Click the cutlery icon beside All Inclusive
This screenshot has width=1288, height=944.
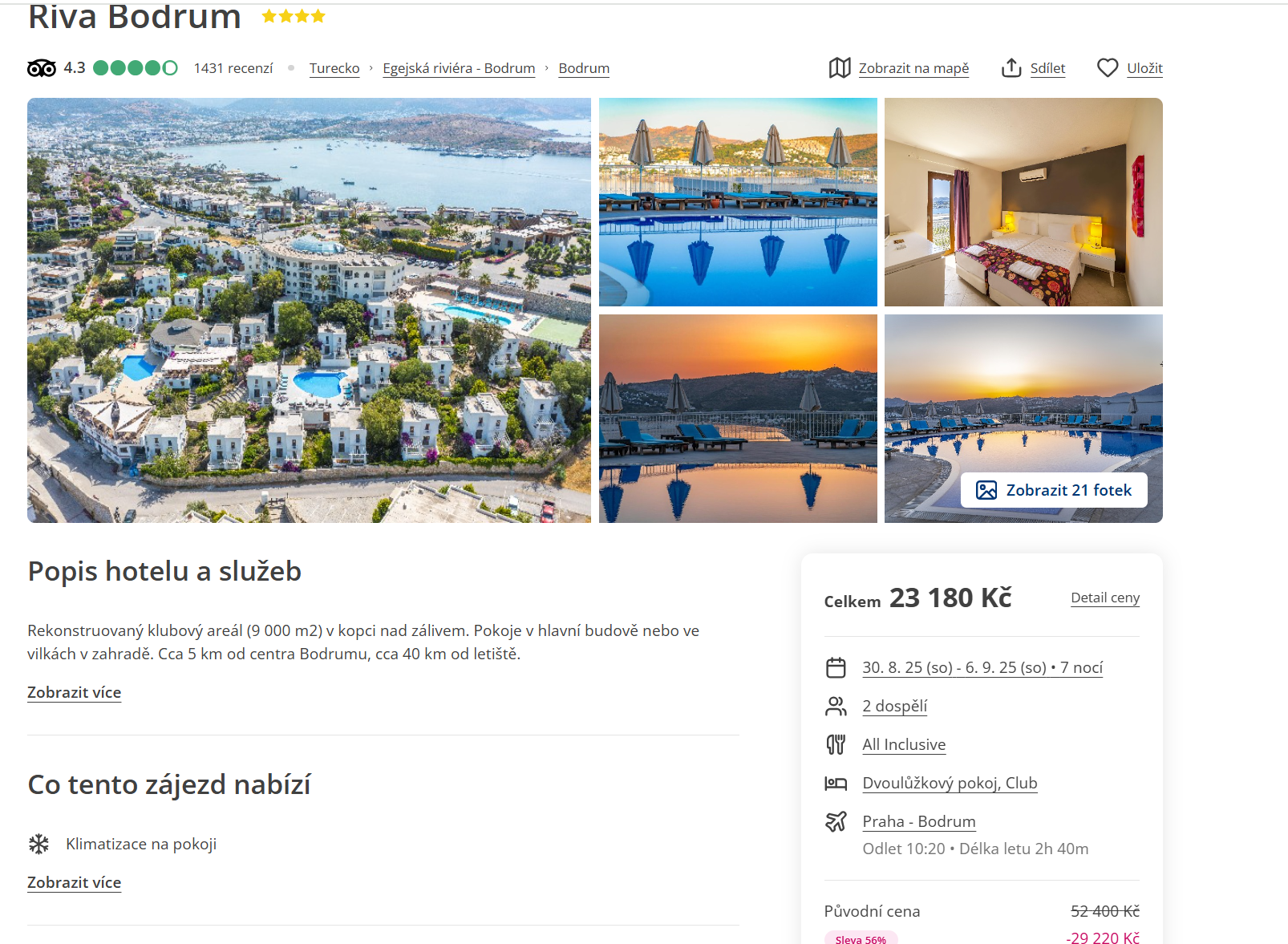click(836, 744)
